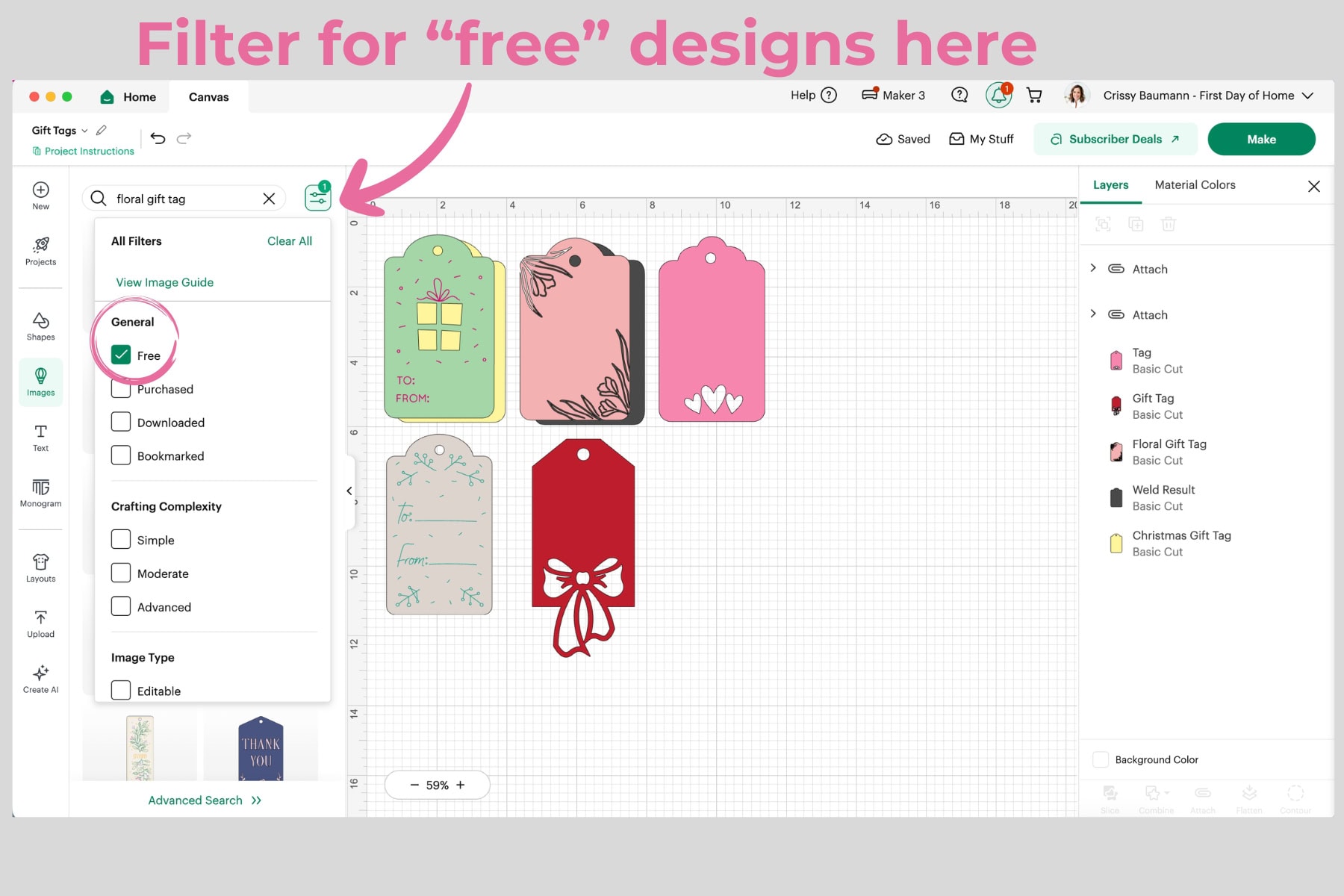The width and height of the screenshot is (1344, 896).
Task: Click the filter settings icon
Action: [318, 197]
